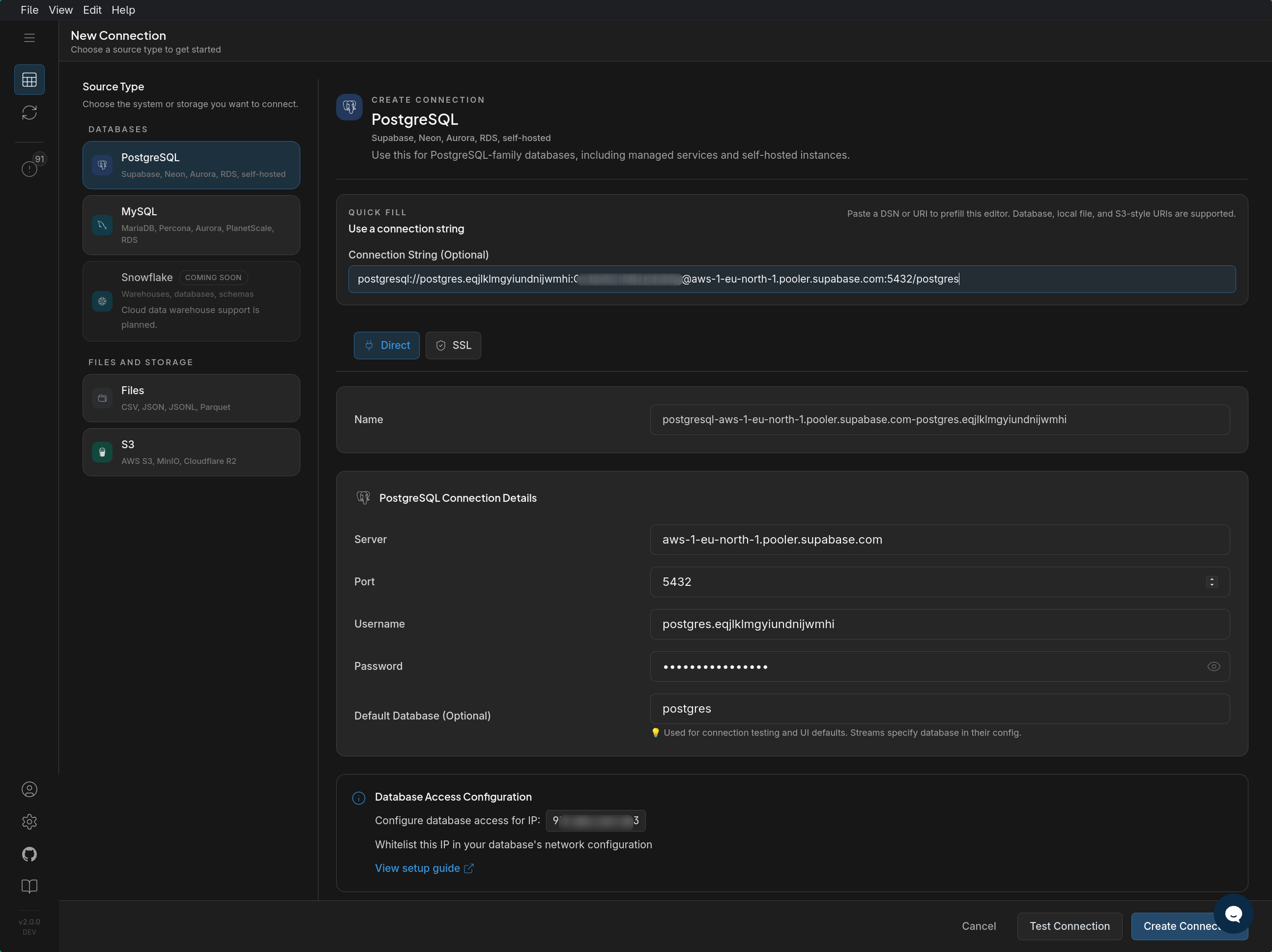Screen dimensions: 1272x952
Task: Select the Files source type card
Action: (x=191, y=398)
